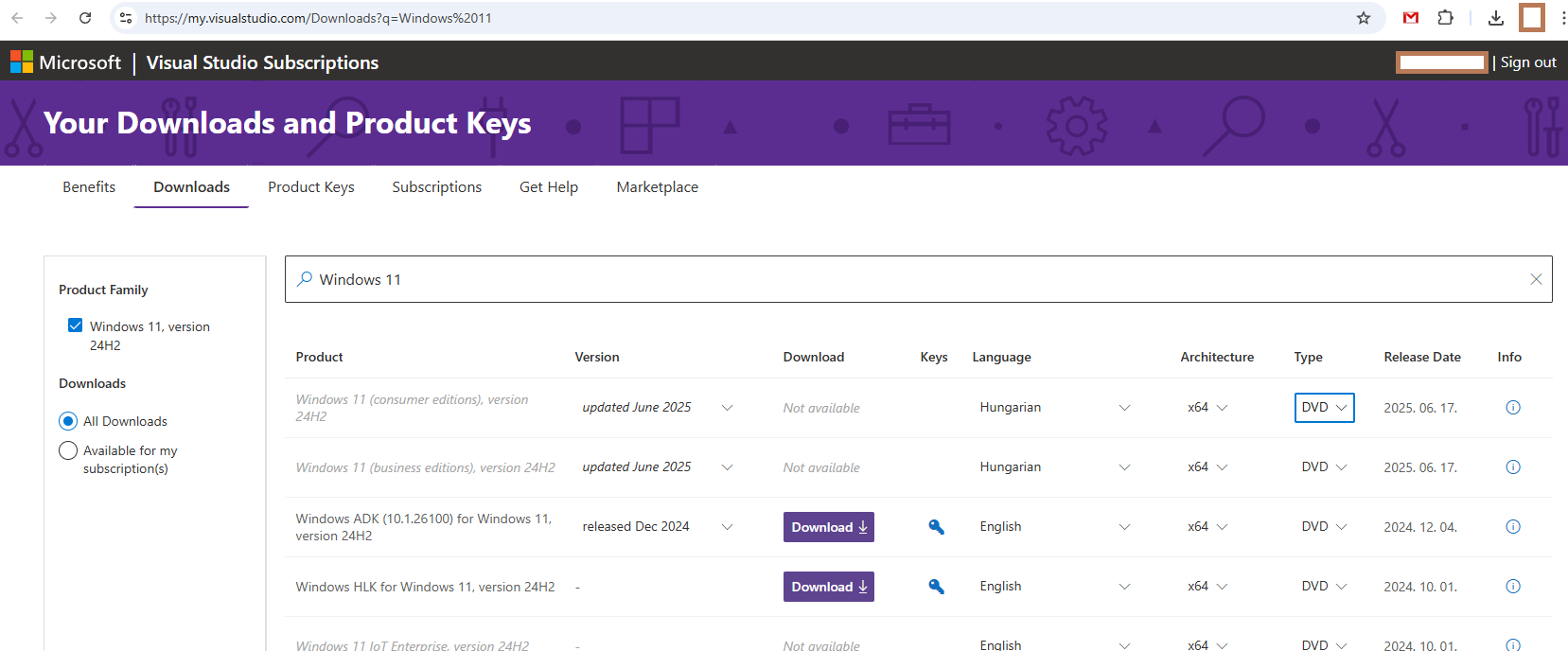Open architecture x64 dropdown for ADK row
The width and height of the screenshot is (1568, 651).
click(1207, 527)
